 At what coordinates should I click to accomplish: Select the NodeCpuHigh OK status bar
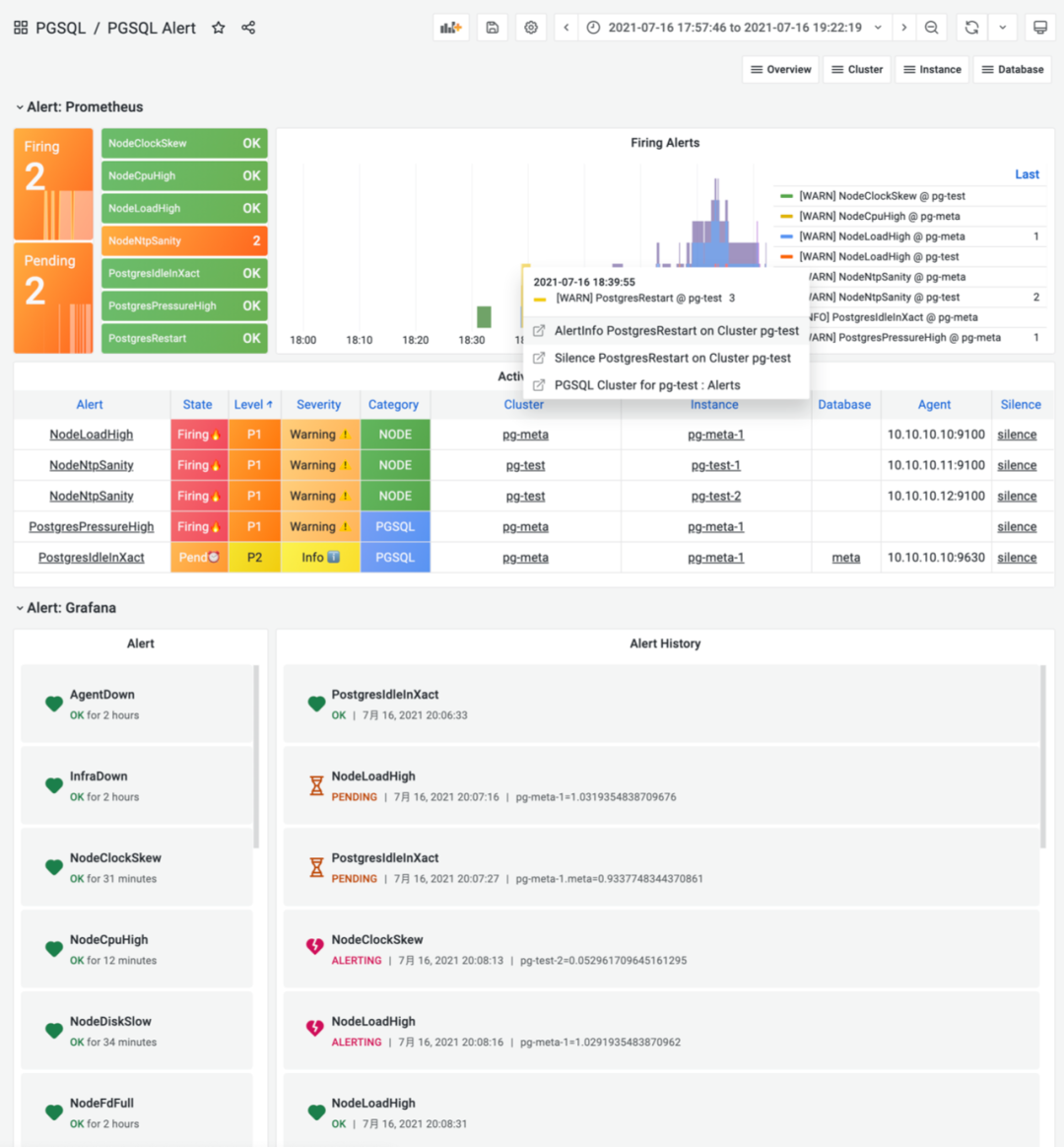pos(184,175)
